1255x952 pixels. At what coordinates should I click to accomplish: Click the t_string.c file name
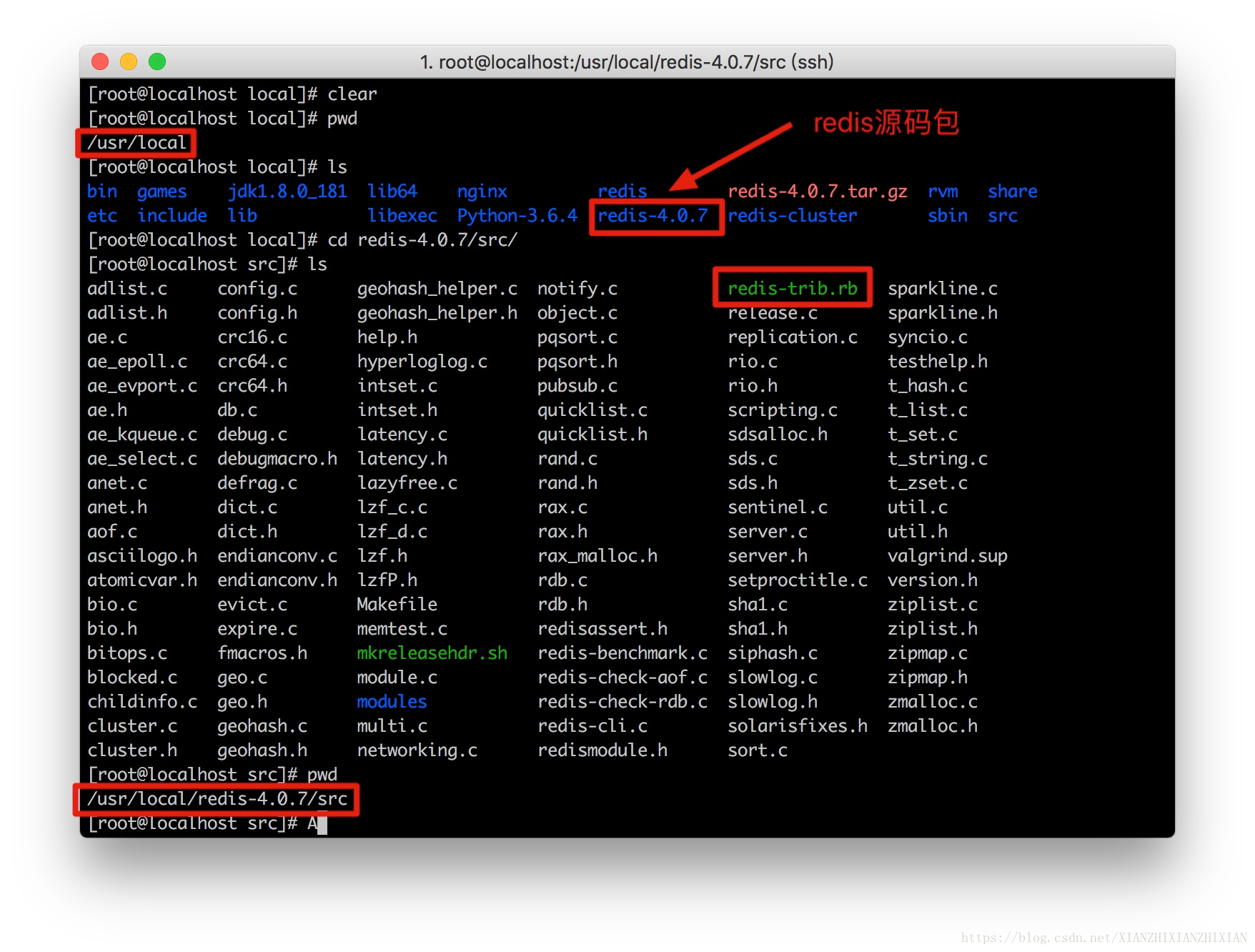coord(938,459)
